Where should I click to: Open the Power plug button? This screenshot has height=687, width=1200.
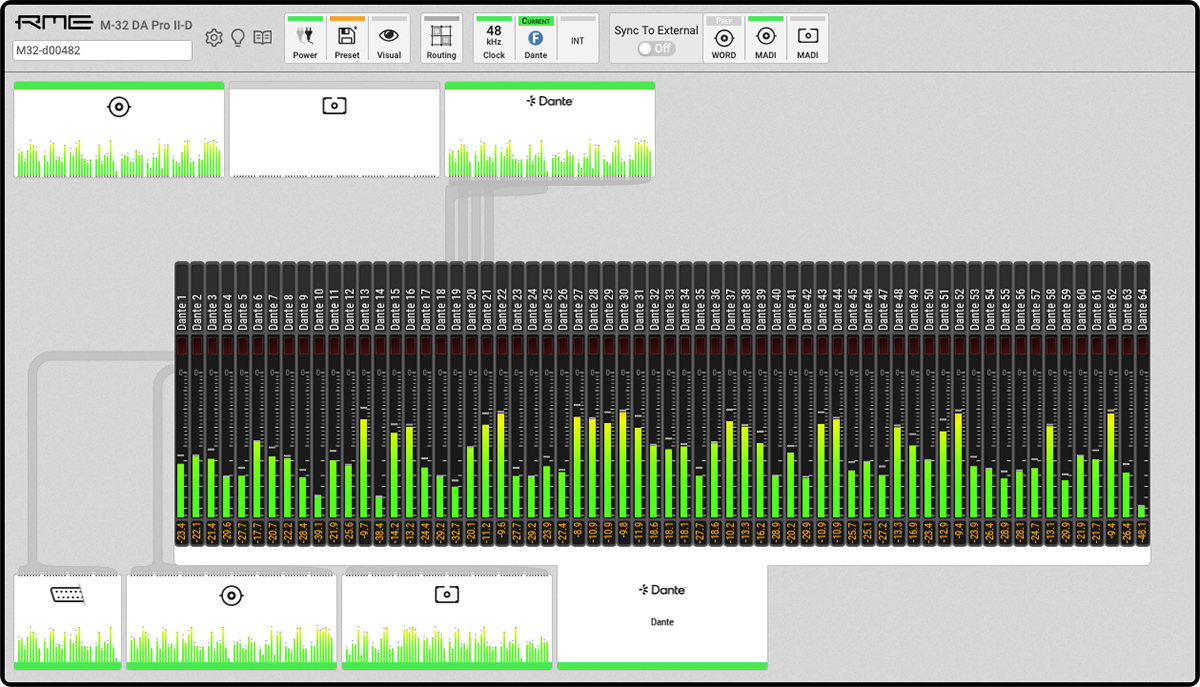coord(305,39)
